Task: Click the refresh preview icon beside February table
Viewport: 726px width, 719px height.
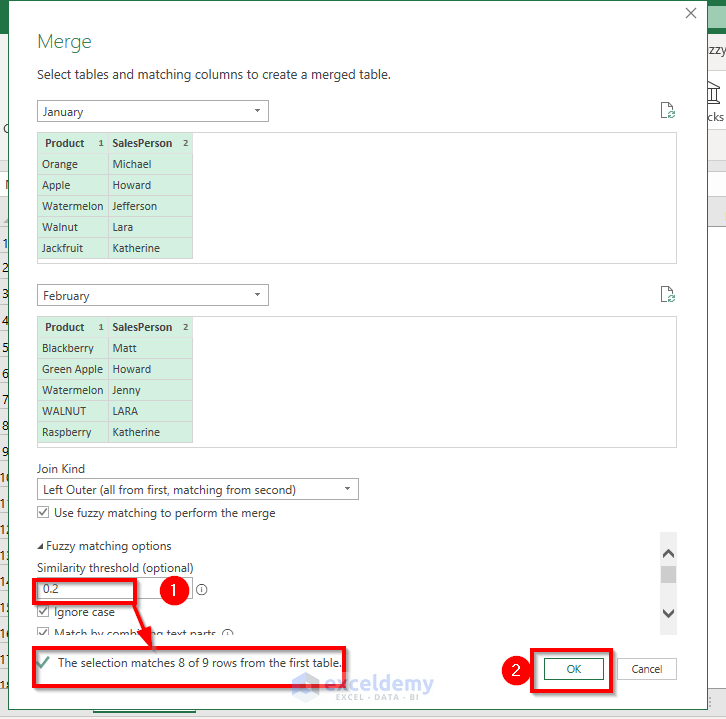Action: [667, 294]
